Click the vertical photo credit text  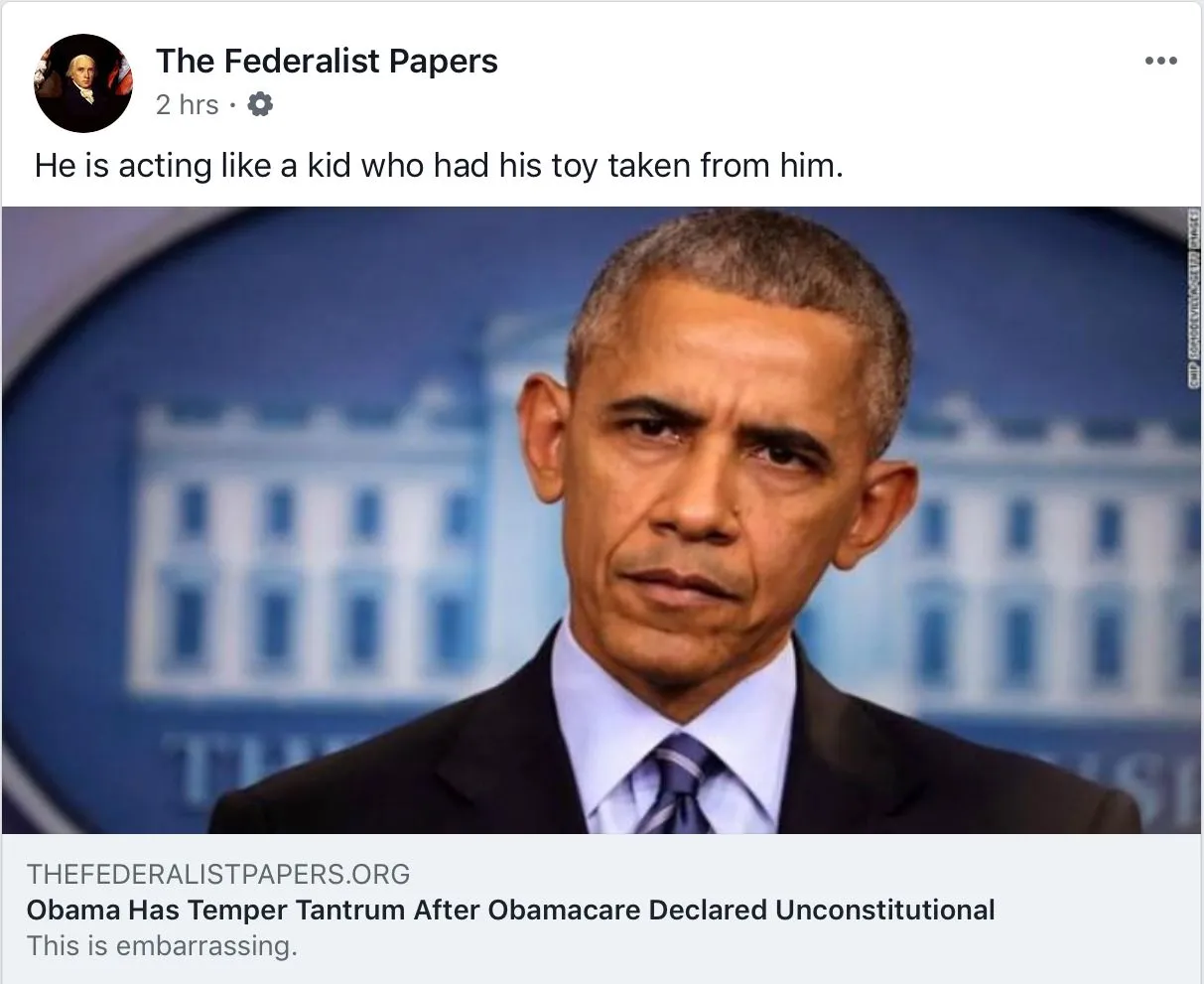[x=1191, y=299]
